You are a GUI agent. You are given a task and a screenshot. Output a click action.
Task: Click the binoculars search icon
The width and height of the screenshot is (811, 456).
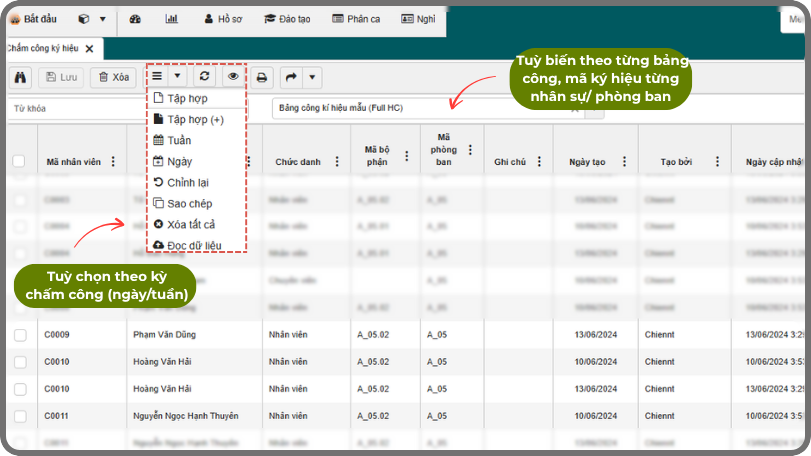coord(20,78)
